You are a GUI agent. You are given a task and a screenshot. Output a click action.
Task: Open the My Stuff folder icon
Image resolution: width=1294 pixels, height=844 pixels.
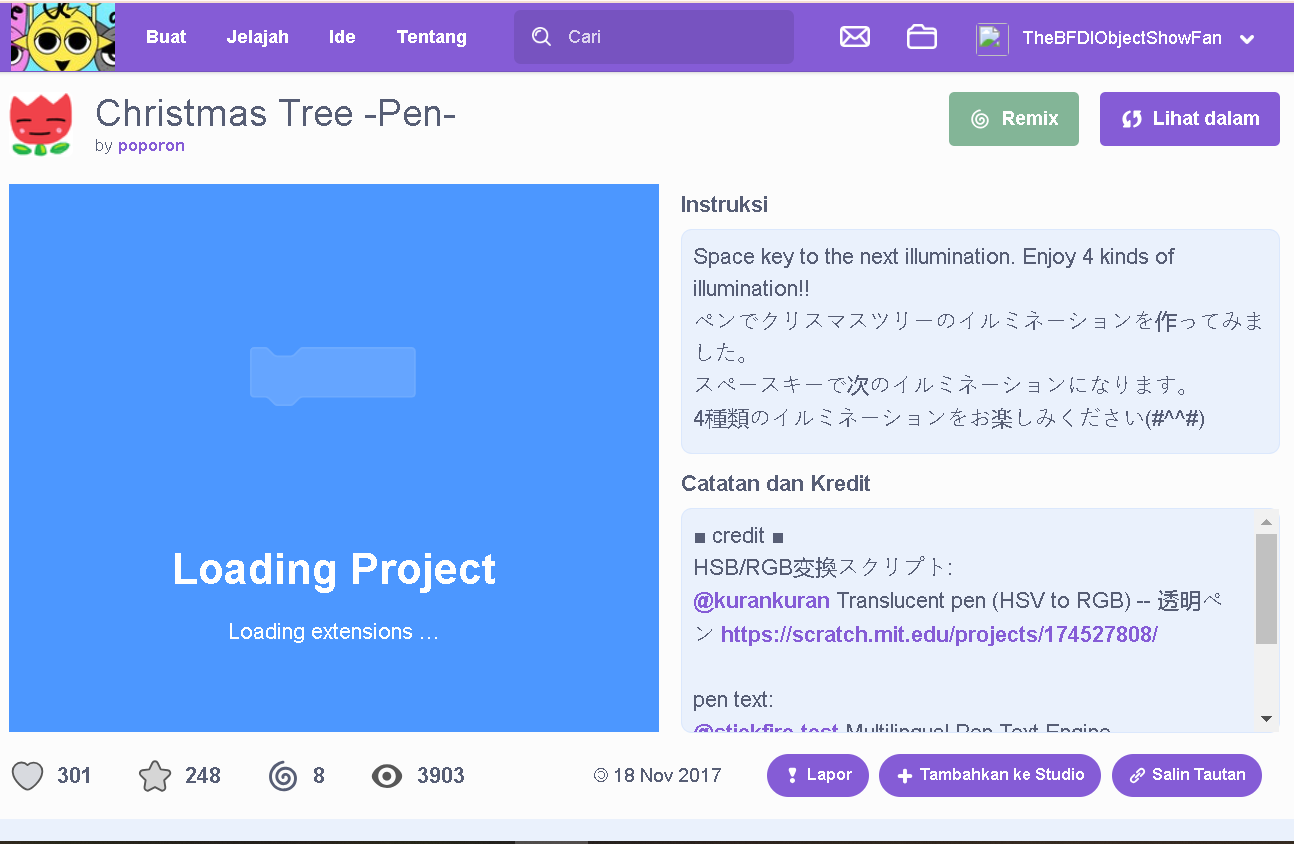click(x=921, y=37)
